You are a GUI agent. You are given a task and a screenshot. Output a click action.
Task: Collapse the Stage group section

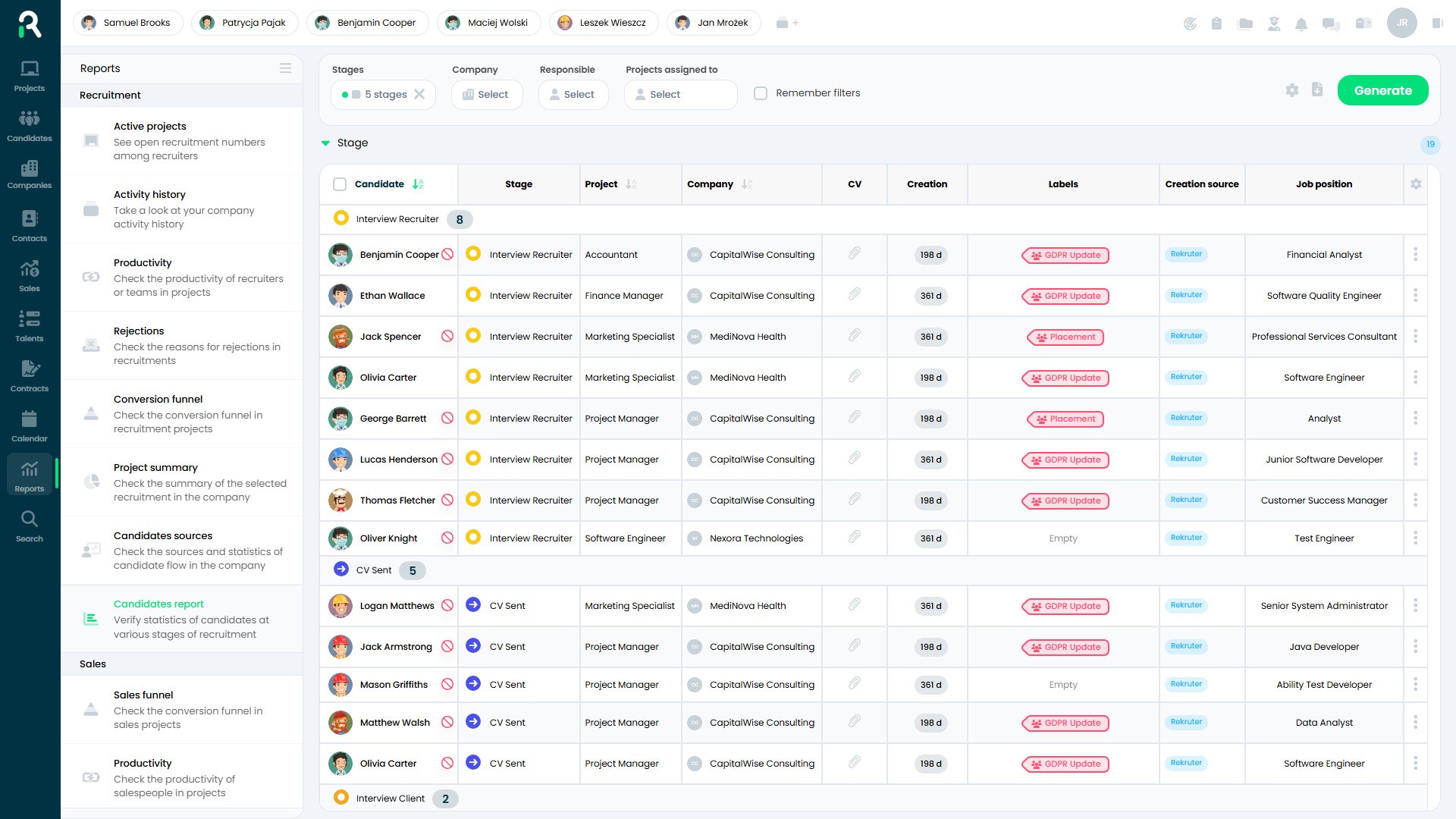(325, 143)
